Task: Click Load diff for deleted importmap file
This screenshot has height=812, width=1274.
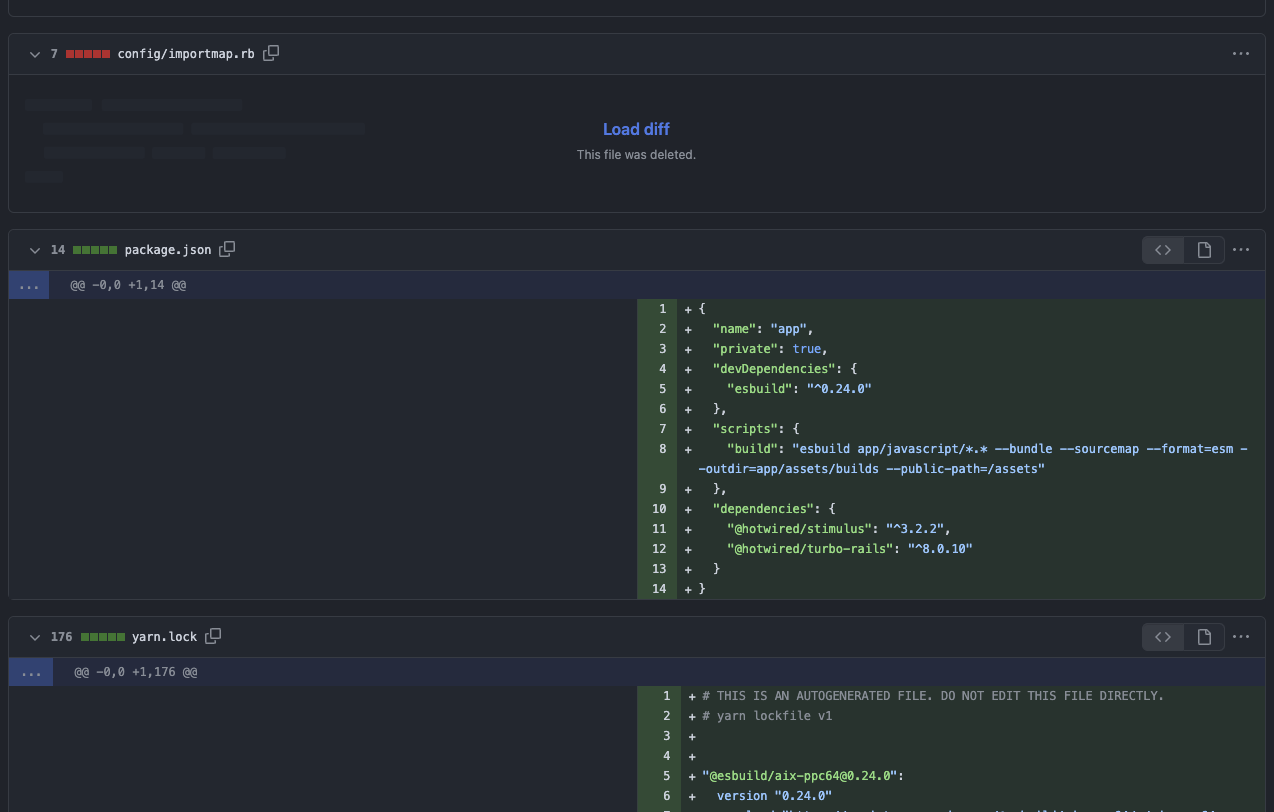Action: (636, 129)
